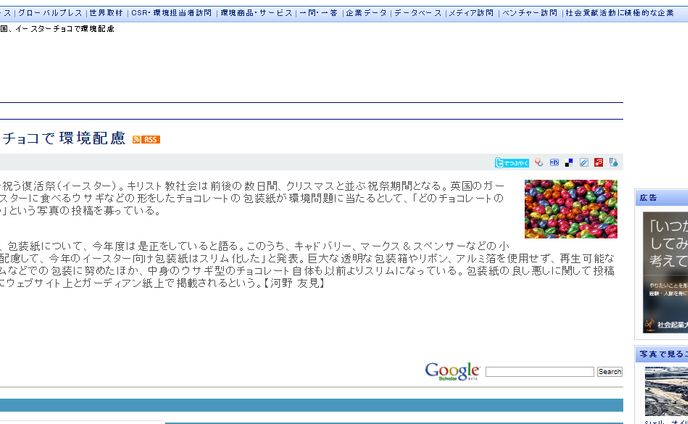Open the 一問一答 menu item

tap(319, 13)
